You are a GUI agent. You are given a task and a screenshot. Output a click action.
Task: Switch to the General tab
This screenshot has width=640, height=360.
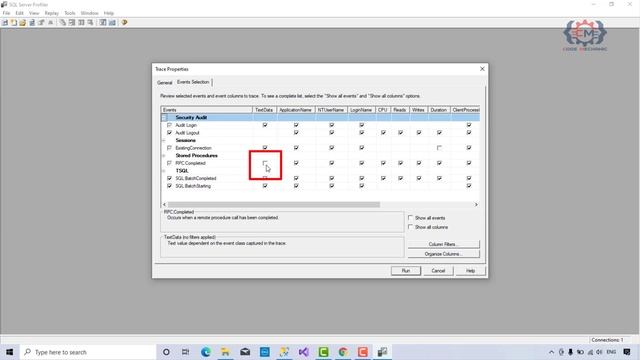point(164,82)
